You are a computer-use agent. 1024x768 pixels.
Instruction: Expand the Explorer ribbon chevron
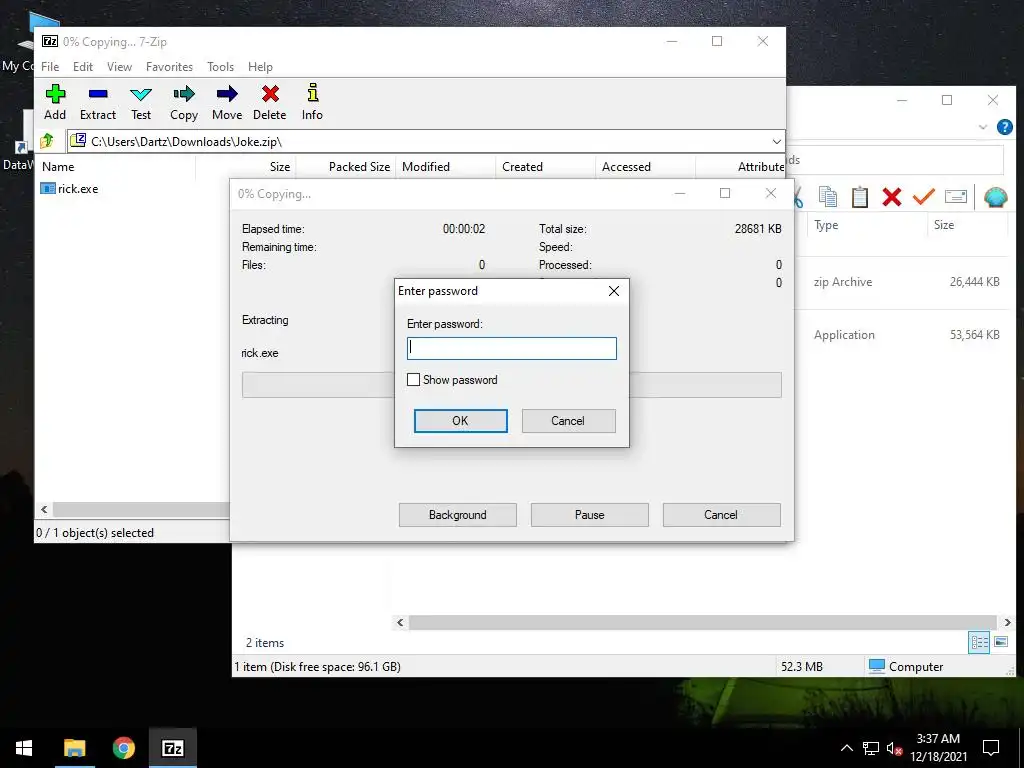tap(982, 127)
